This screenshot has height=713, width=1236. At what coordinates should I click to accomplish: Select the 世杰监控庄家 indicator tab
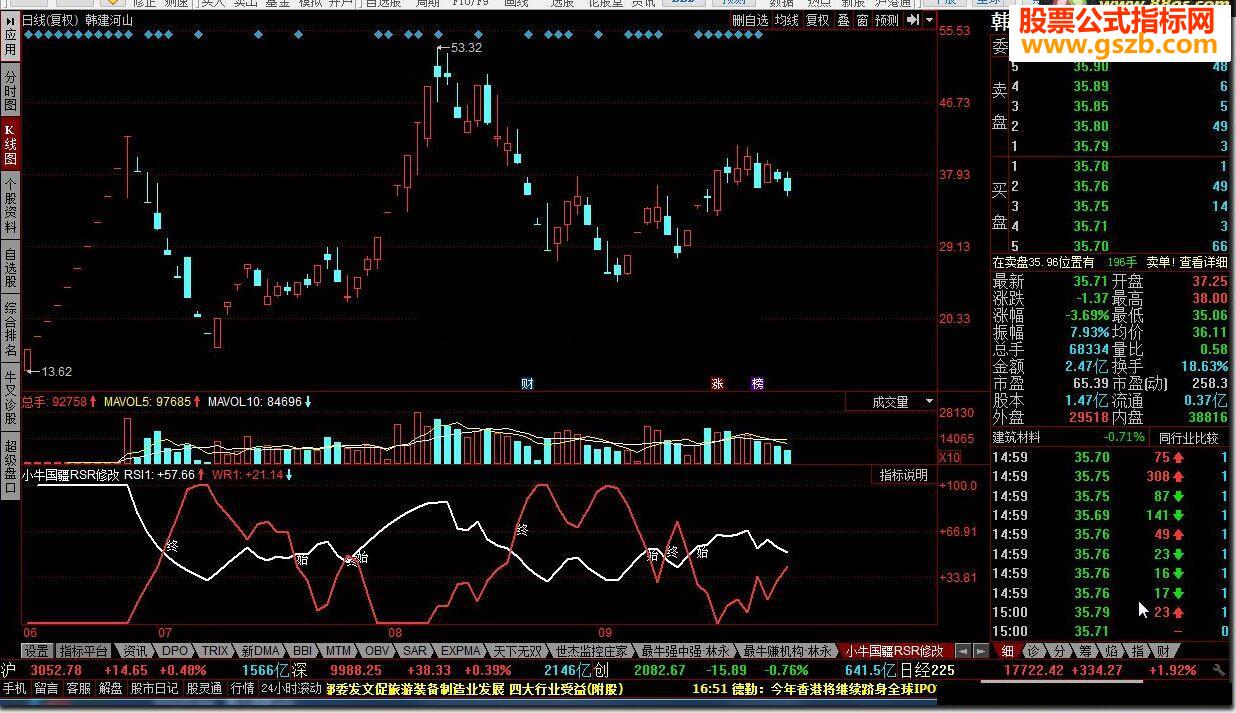(x=593, y=650)
